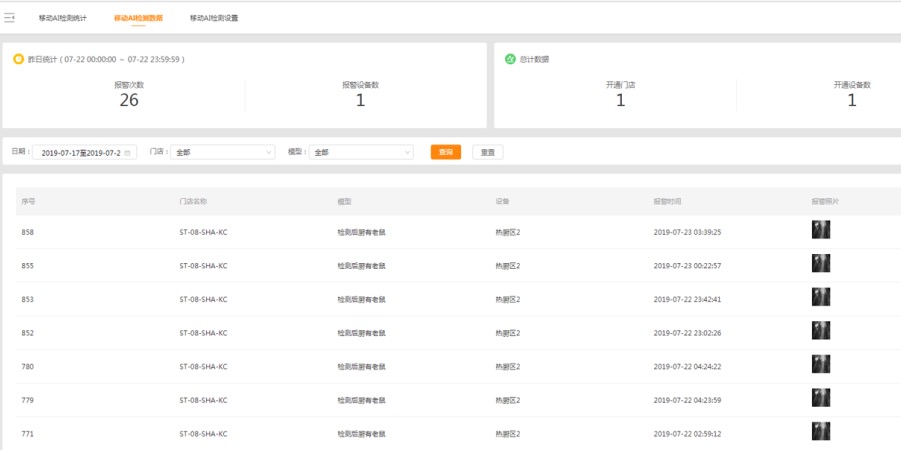This screenshot has height=450, width=901.
Task: Click alarm time 2019-07-22 02:59:12
Action: tap(687, 434)
